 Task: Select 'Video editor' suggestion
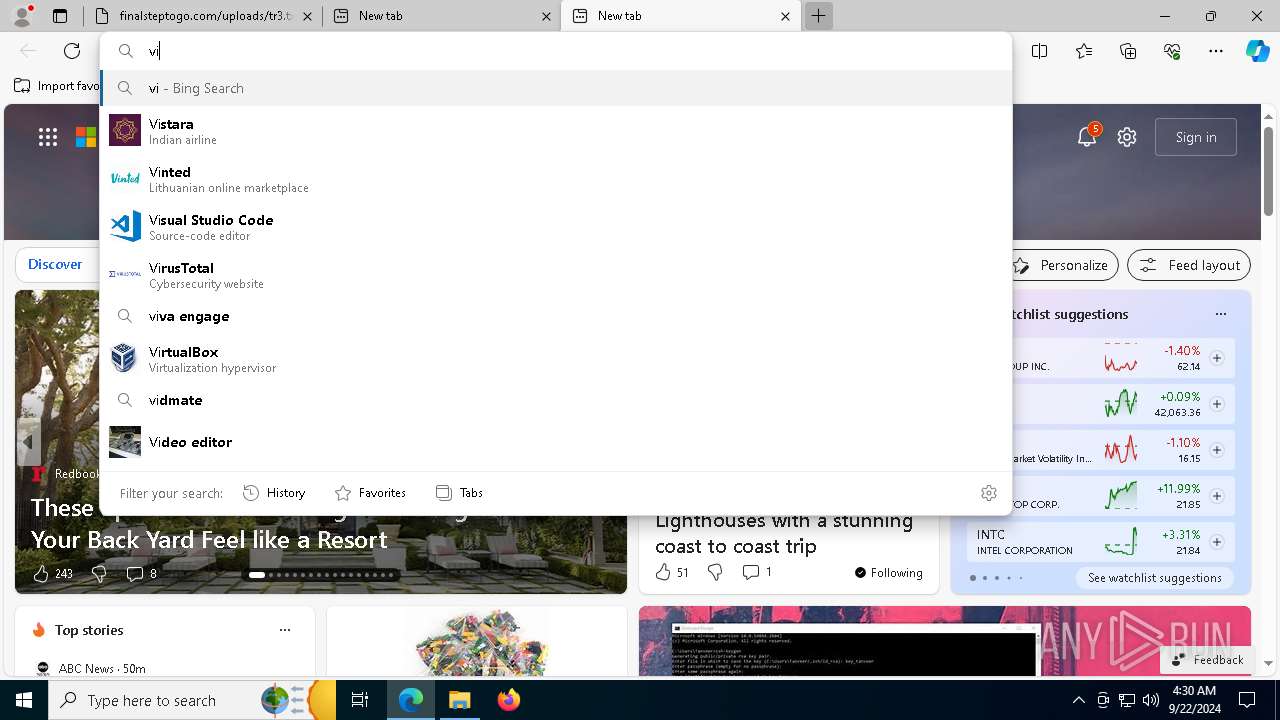556,442
